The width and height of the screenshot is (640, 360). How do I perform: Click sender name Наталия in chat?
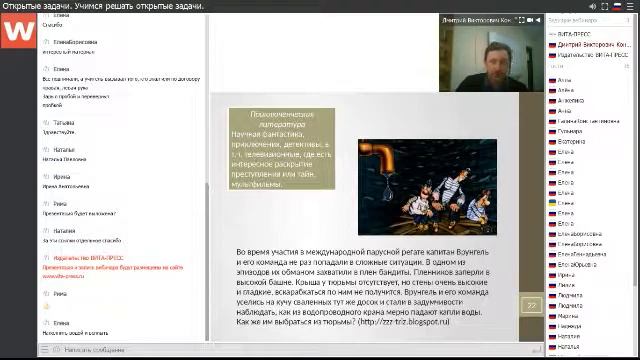click(x=64, y=231)
